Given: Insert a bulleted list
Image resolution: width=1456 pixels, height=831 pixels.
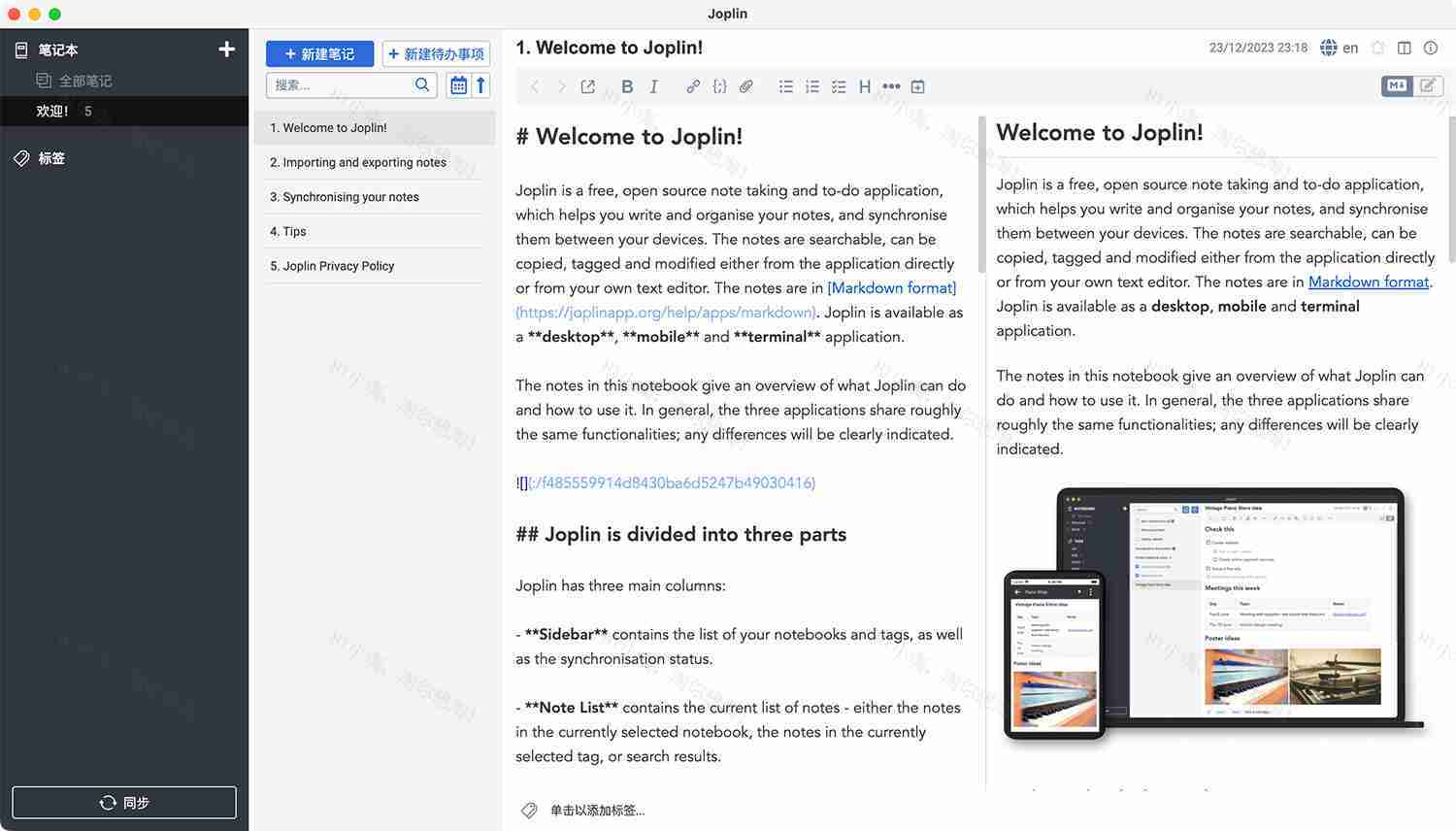Looking at the screenshot, I should click(785, 86).
